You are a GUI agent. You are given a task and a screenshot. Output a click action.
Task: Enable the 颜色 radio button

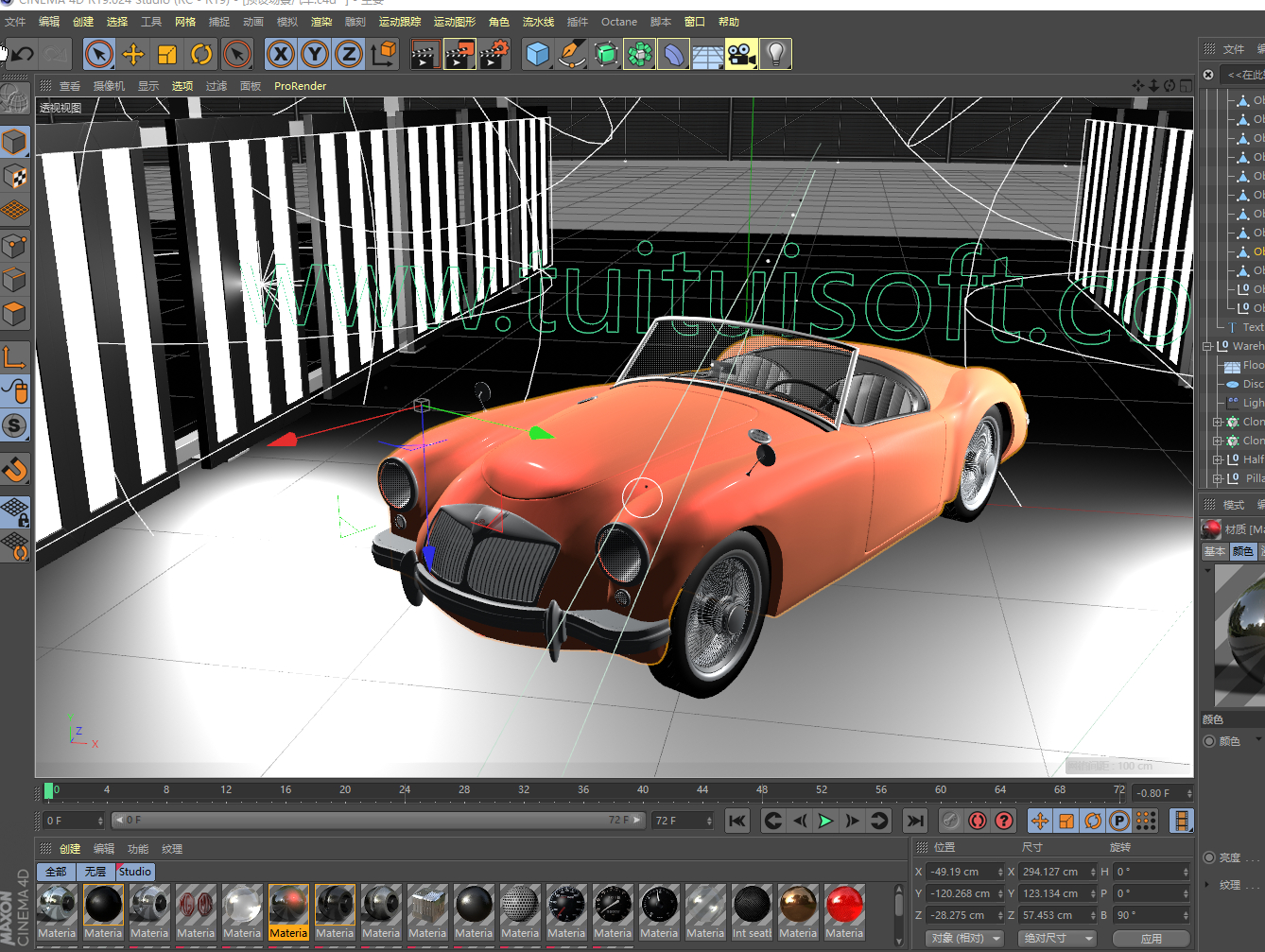pos(1209,741)
